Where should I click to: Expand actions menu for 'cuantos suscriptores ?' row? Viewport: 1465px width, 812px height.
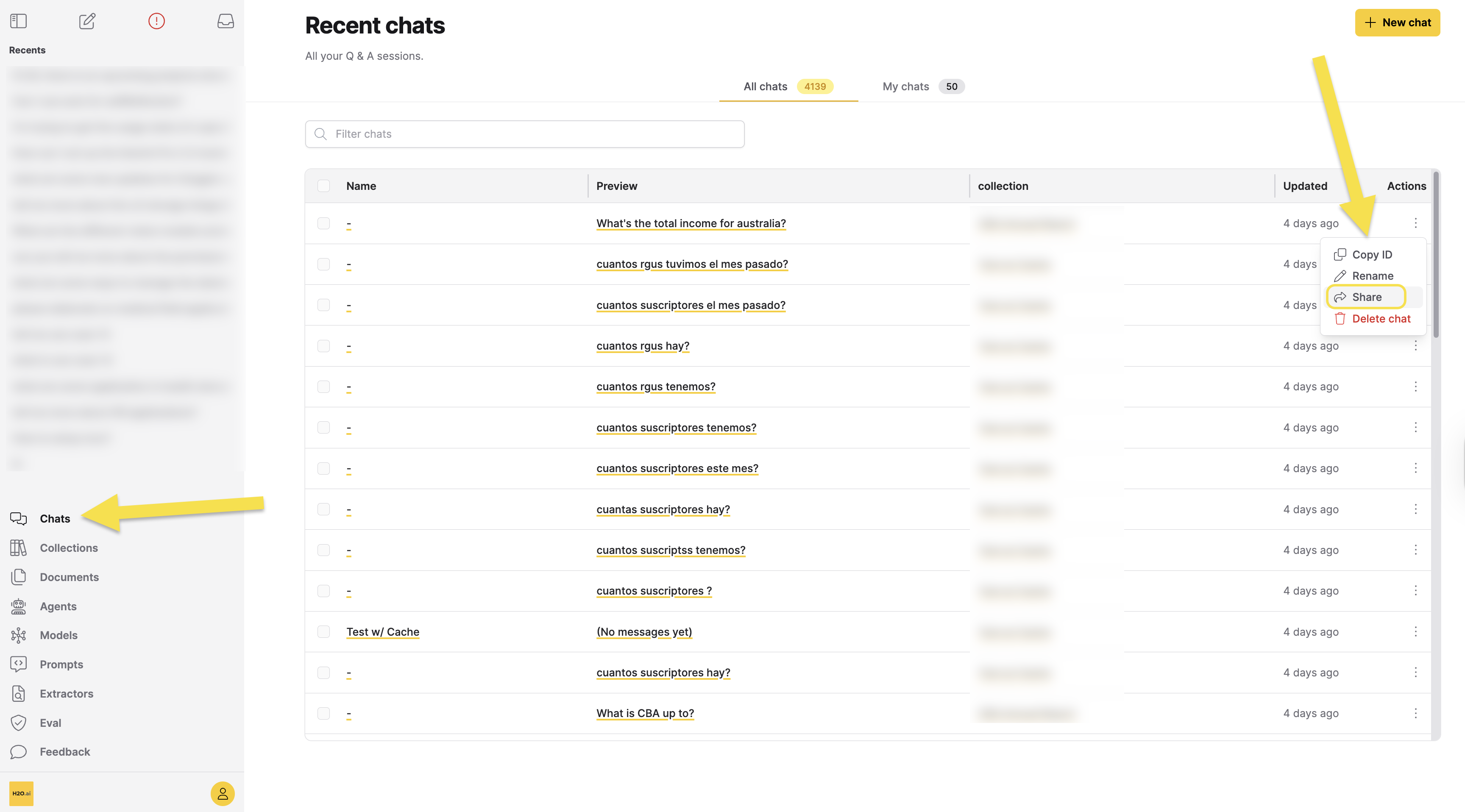pos(1415,591)
